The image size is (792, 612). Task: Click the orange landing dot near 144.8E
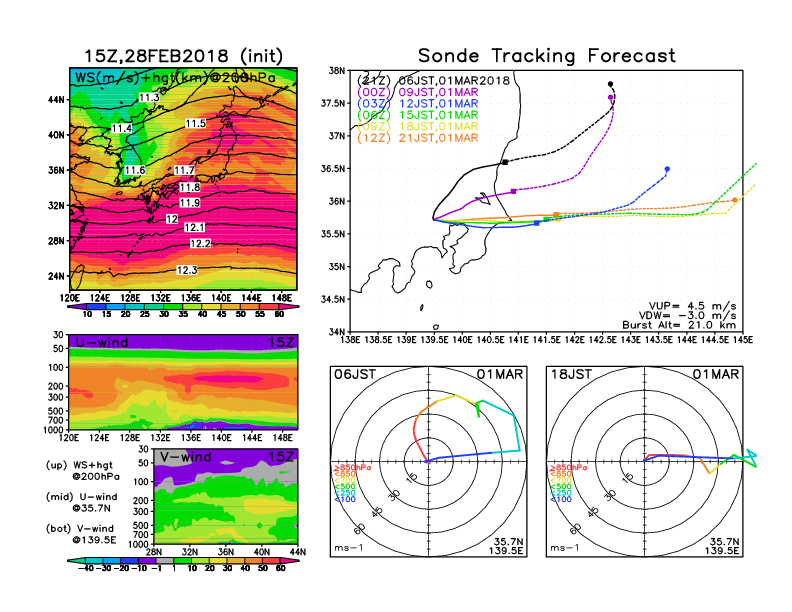[x=734, y=200]
